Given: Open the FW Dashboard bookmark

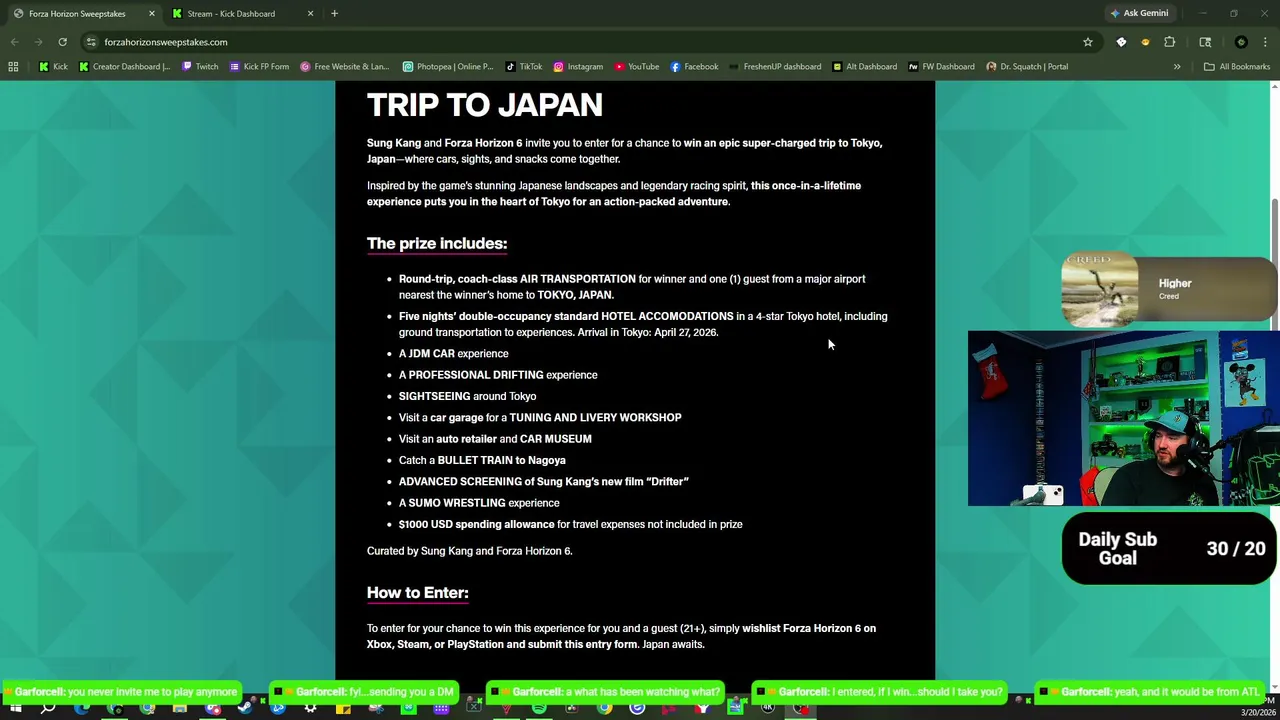Looking at the screenshot, I should coord(941,67).
